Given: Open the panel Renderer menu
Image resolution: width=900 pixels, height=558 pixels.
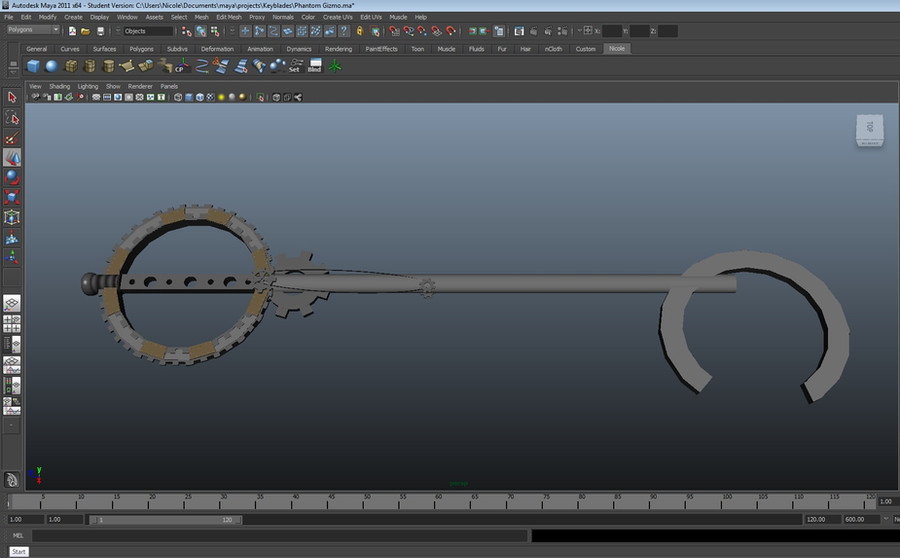Looking at the screenshot, I should click(140, 86).
